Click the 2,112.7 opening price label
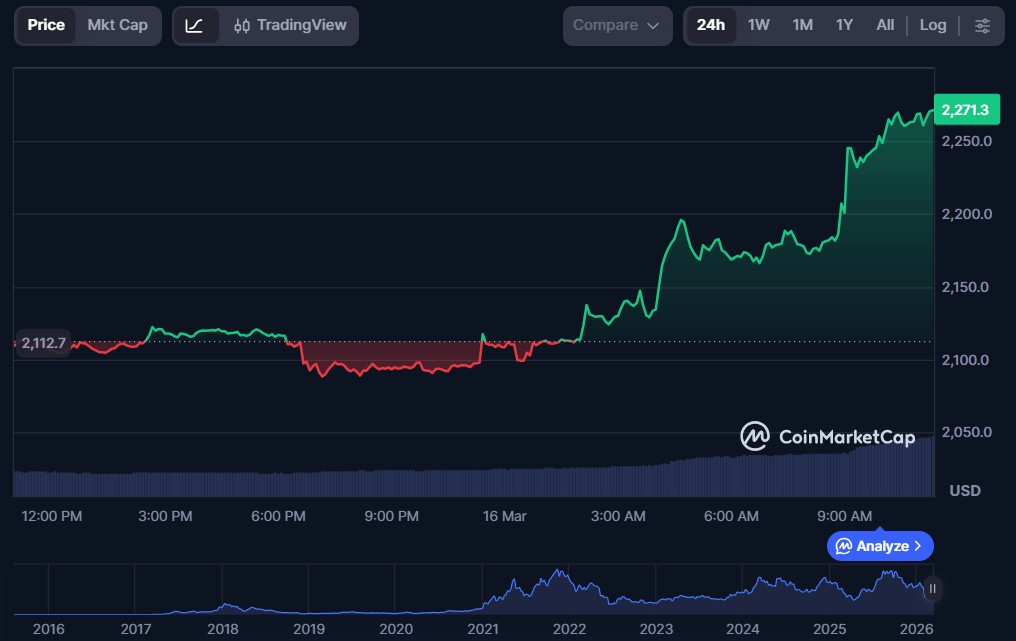Image resolution: width=1016 pixels, height=641 pixels. coord(42,343)
